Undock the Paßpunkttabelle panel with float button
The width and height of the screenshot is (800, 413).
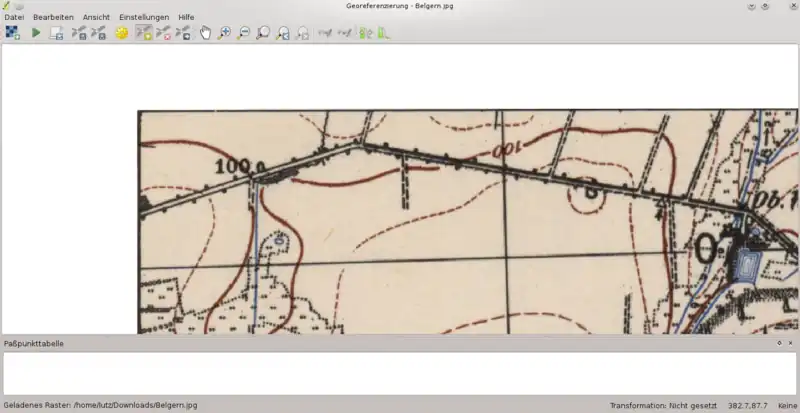pos(779,343)
